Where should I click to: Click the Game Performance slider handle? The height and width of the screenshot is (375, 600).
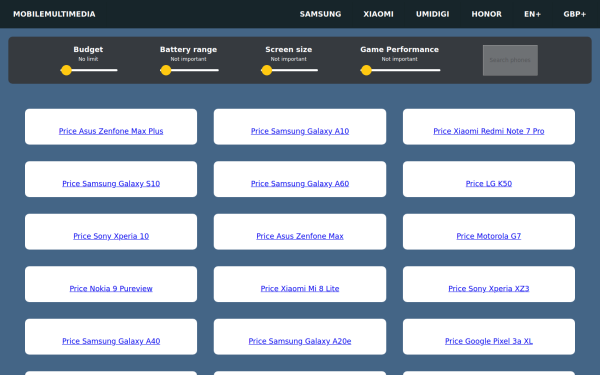[366, 70]
